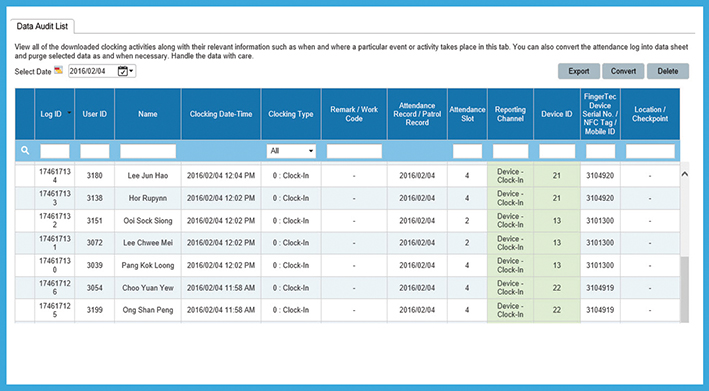Focus the User ID filter field

(95, 151)
